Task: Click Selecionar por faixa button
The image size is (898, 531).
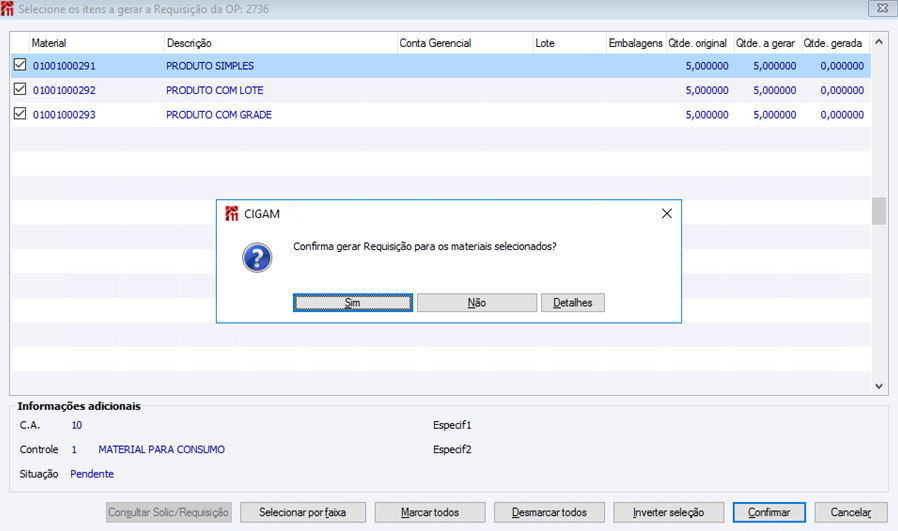Action: (303, 512)
